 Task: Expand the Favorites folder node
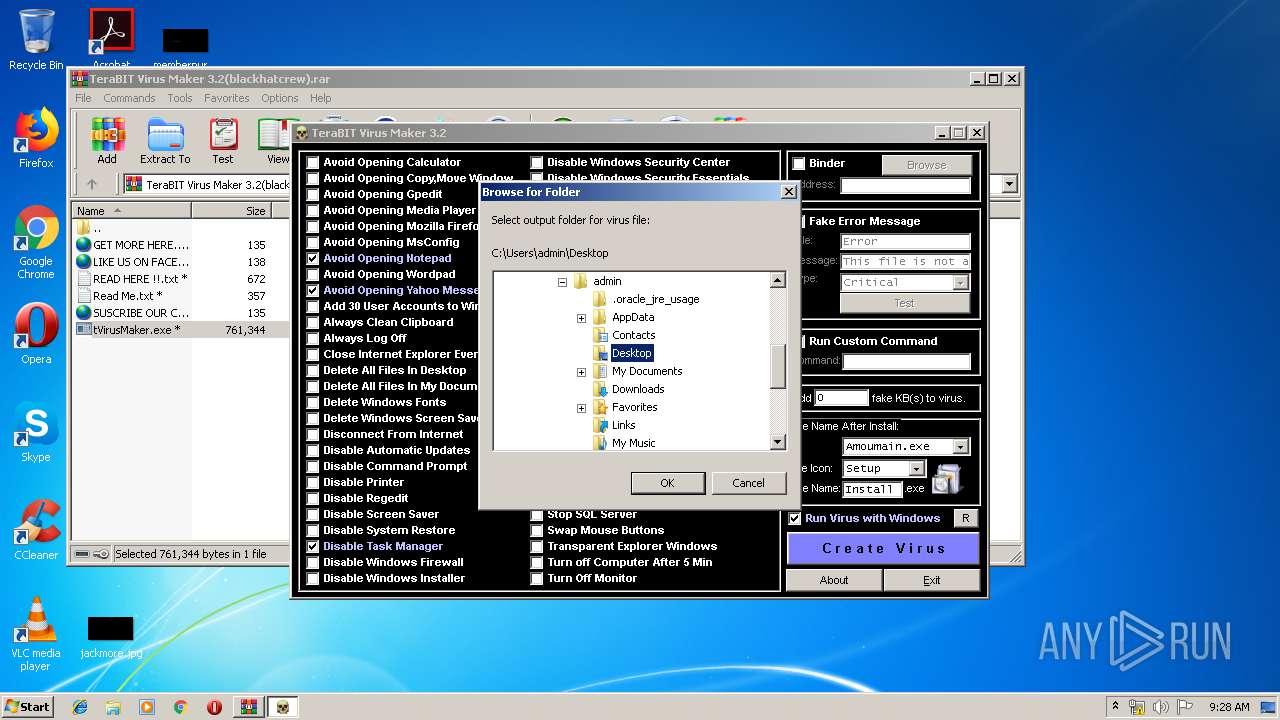pyautogui.click(x=582, y=408)
